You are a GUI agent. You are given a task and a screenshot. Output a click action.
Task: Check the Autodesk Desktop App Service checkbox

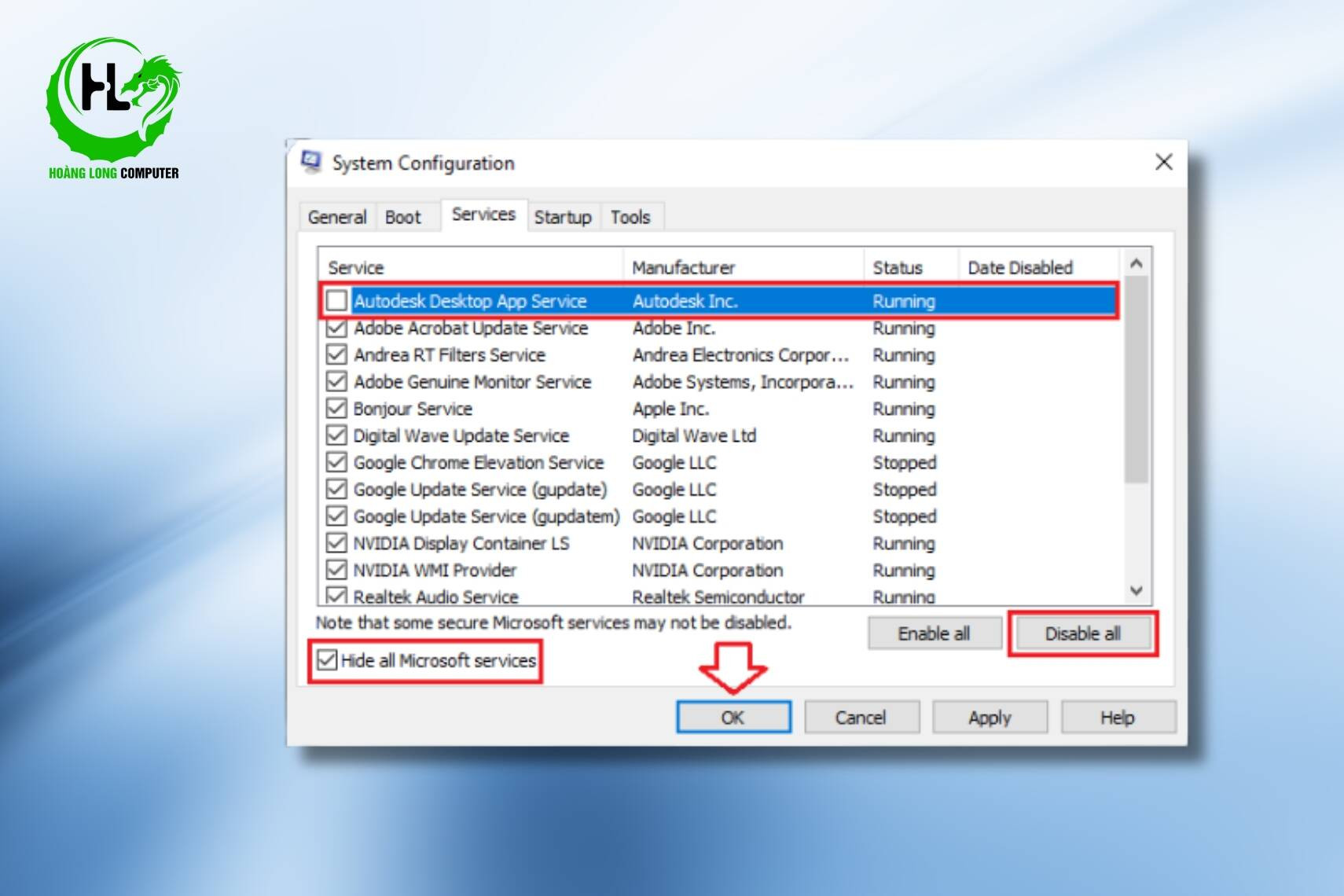[337, 300]
